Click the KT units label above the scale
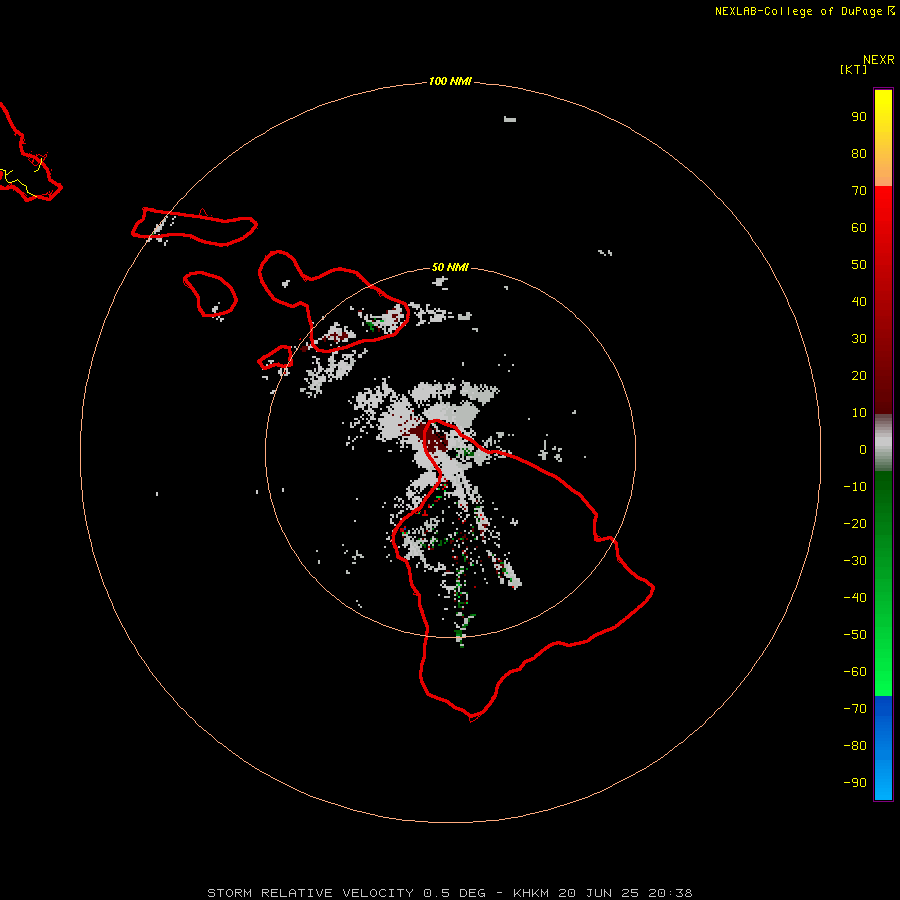900x900 pixels. (854, 69)
